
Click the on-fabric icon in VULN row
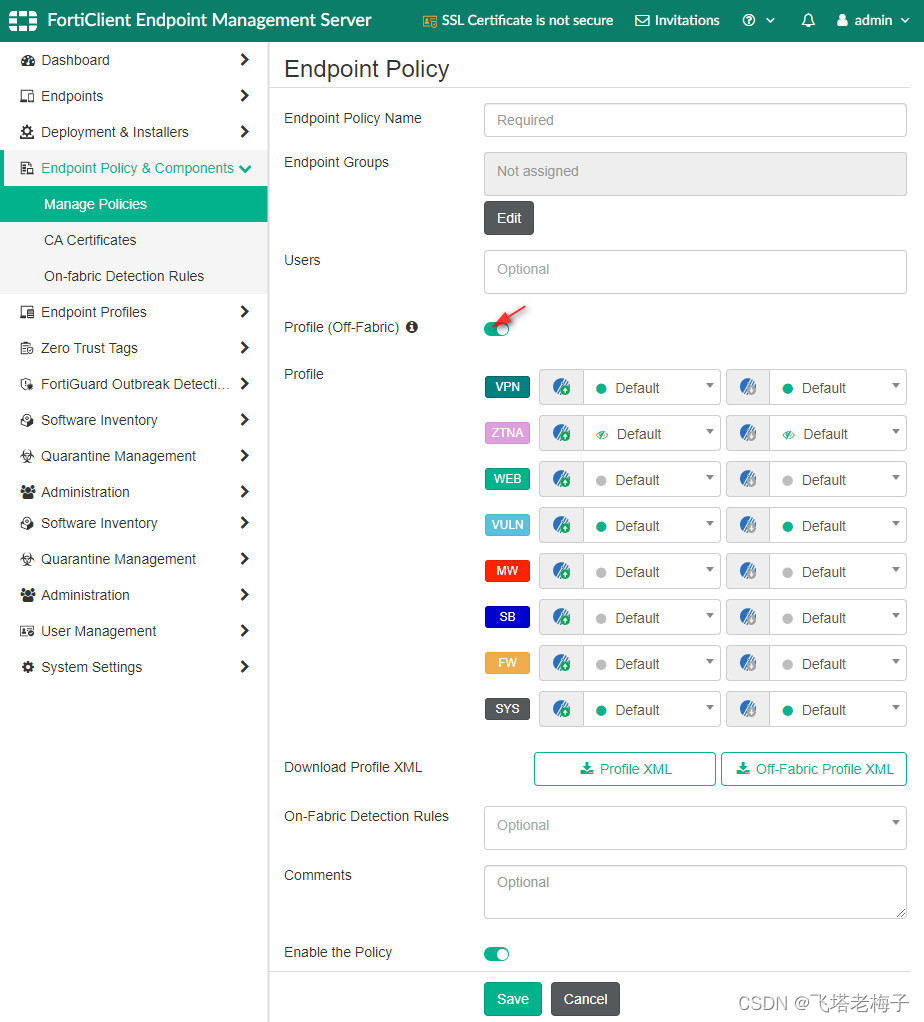pyautogui.click(x=562, y=525)
